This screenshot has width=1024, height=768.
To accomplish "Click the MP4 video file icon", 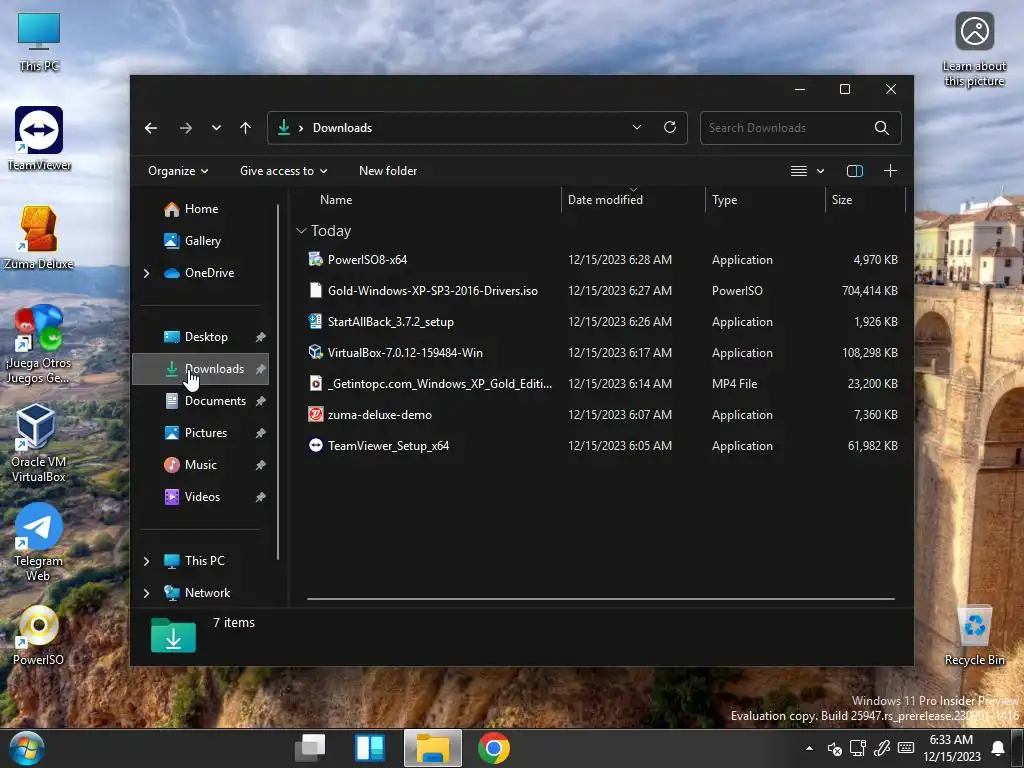I will click(315, 383).
